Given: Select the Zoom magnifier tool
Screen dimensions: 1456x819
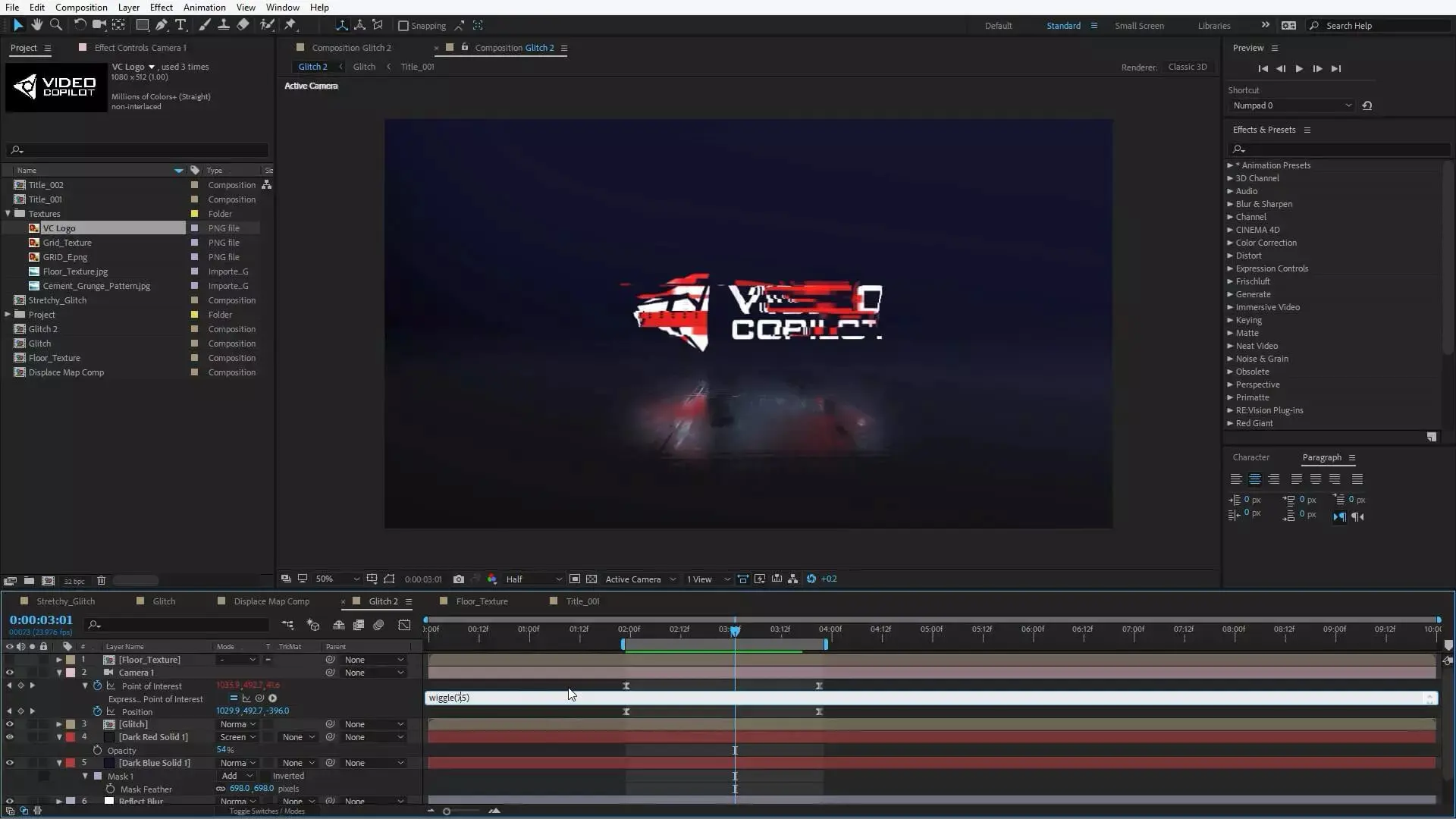Looking at the screenshot, I should 55,25.
